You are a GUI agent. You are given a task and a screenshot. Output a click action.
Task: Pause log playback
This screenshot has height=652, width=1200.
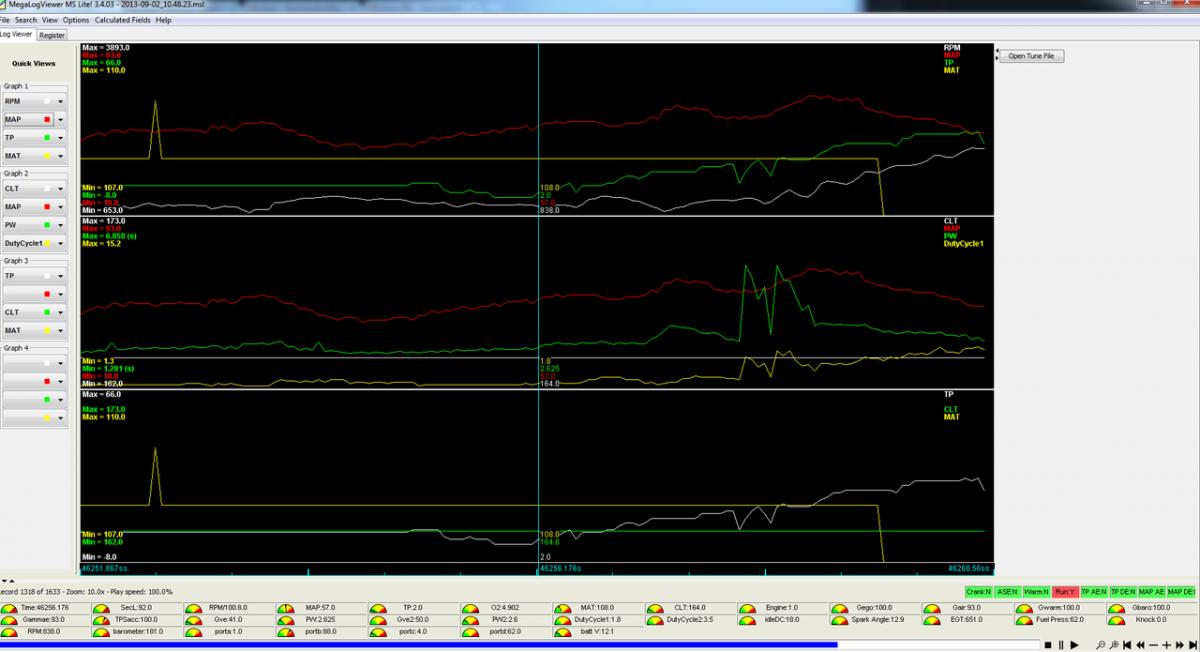point(1061,645)
